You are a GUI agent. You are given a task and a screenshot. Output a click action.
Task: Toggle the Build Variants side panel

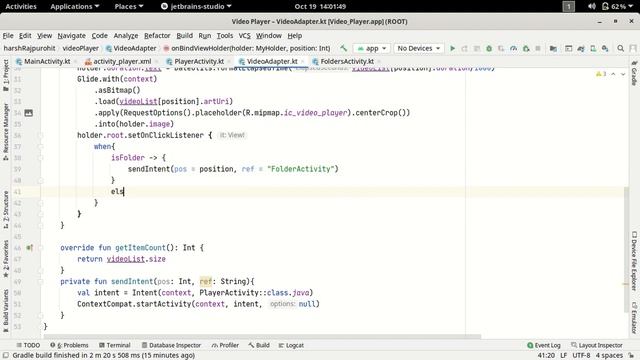(x=6, y=310)
